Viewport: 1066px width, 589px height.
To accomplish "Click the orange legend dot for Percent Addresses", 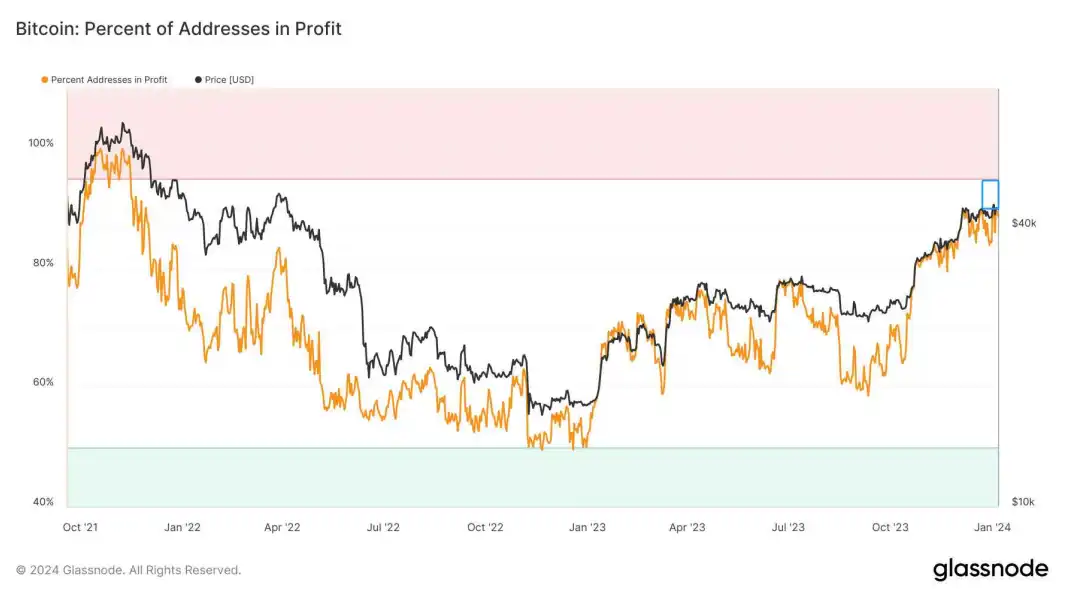I will (45, 79).
